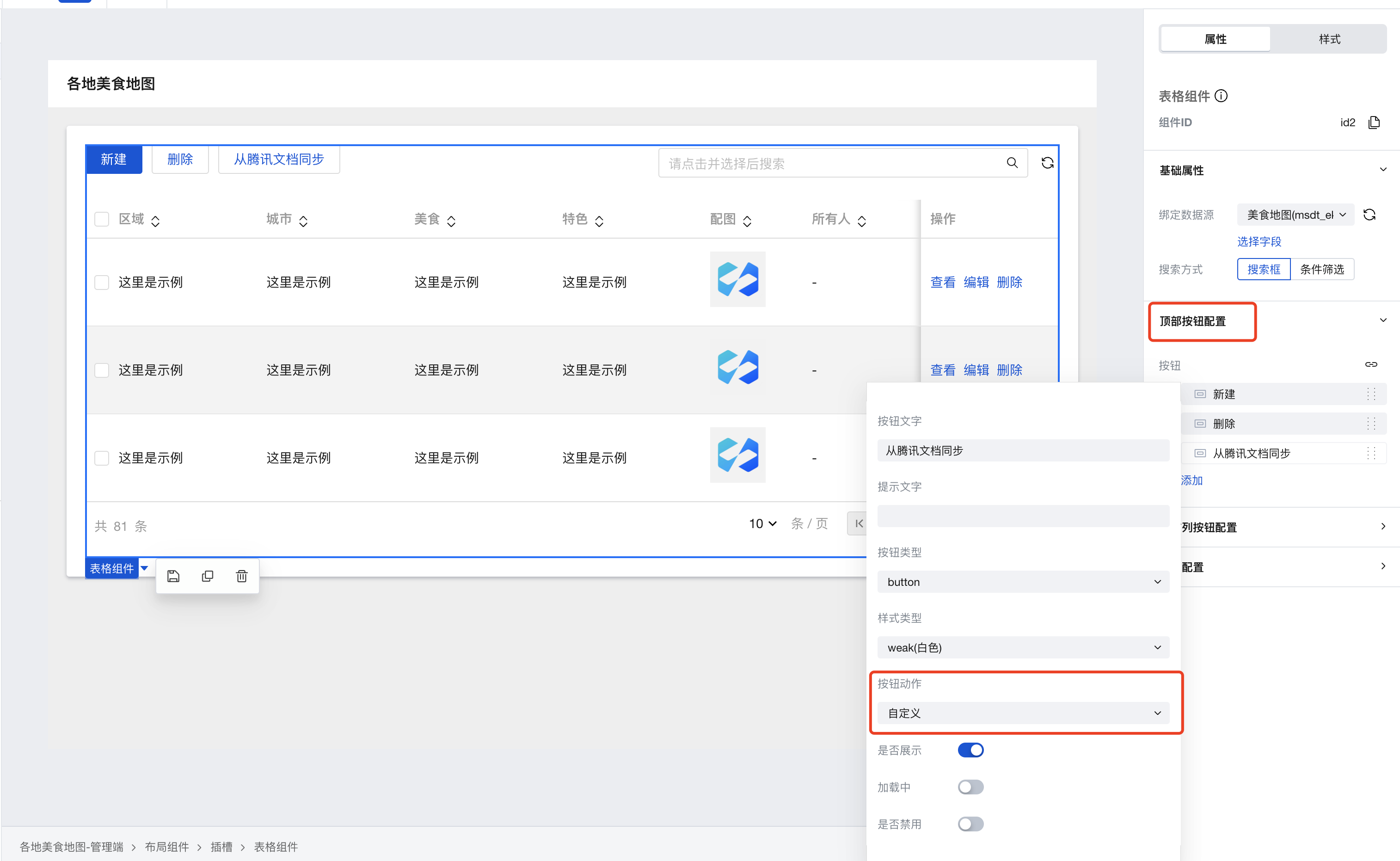Click the 选择字段 link

click(1259, 241)
